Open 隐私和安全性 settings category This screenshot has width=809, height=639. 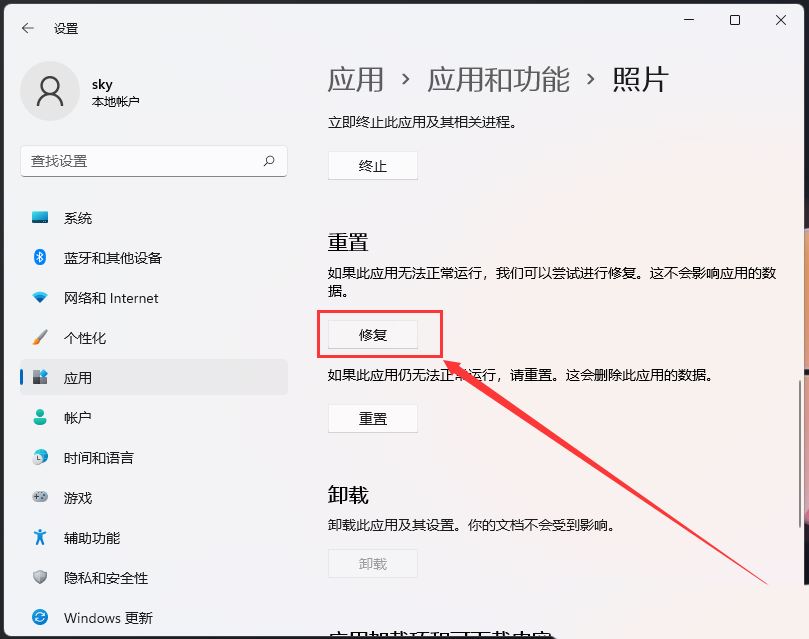tap(154, 577)
